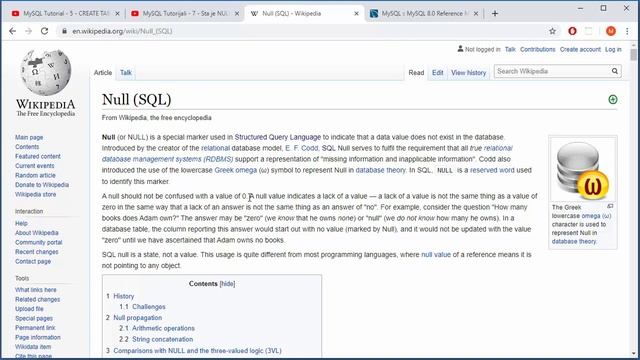Click the green plus article indicator icon
The height and width of the screenshot is (360, 640).
pos(613,100)
